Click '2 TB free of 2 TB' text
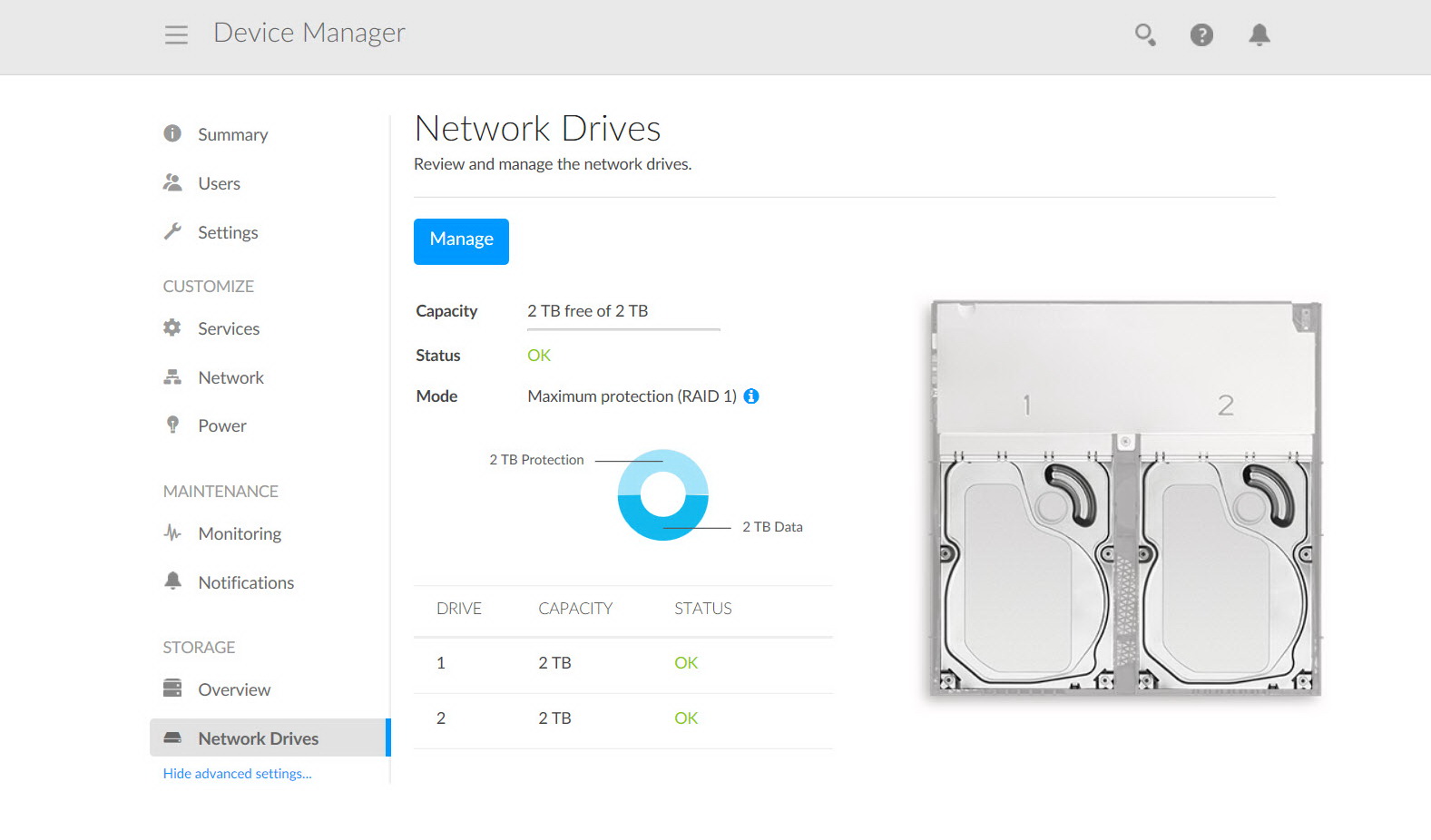The width and height of the screenshot is (1431, 840). (588, 310)
